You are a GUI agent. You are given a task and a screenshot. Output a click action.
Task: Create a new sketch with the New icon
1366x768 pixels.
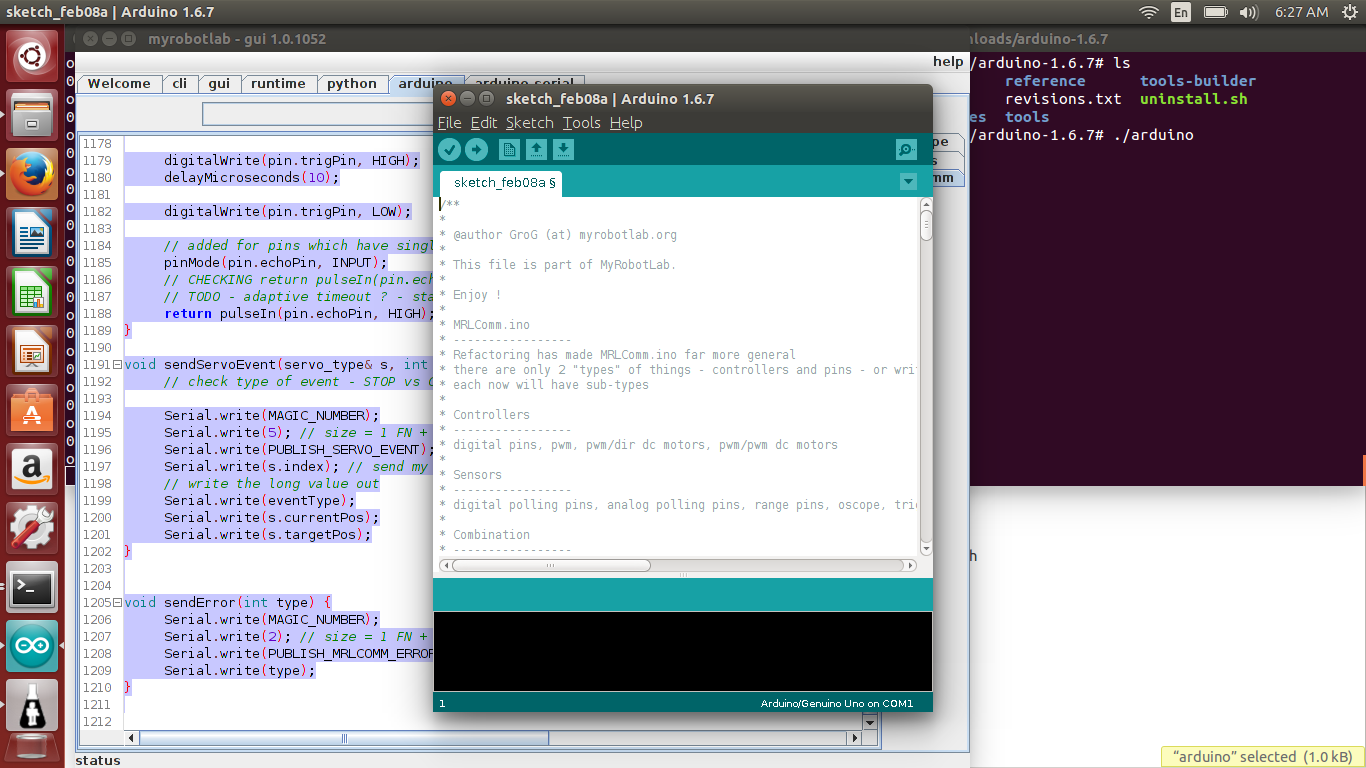509,150
